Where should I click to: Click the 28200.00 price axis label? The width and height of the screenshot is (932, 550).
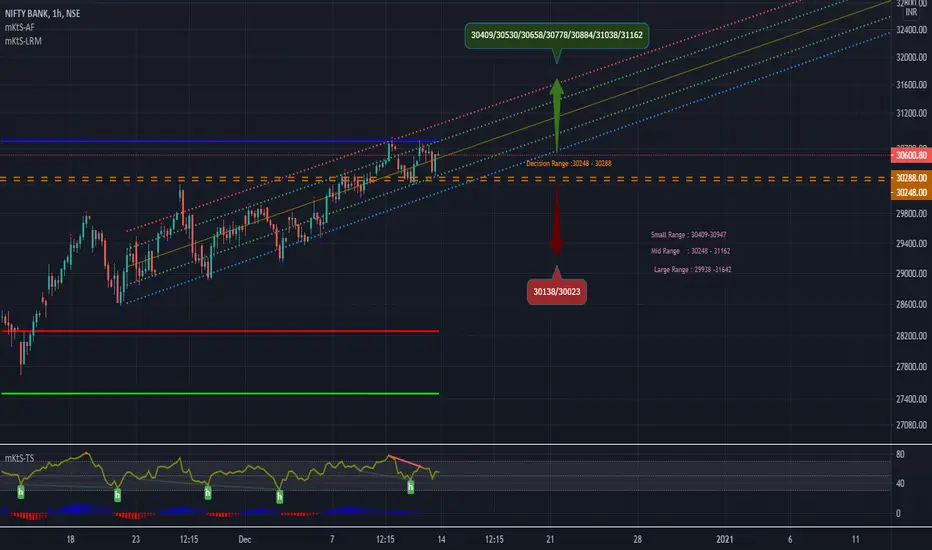(911, 336)
